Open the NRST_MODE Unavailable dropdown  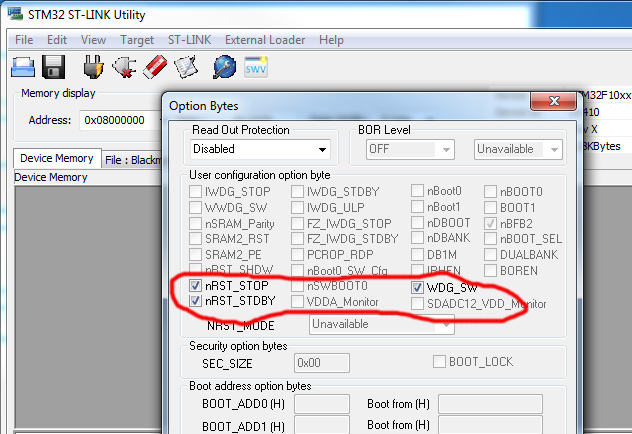(382, 324)
